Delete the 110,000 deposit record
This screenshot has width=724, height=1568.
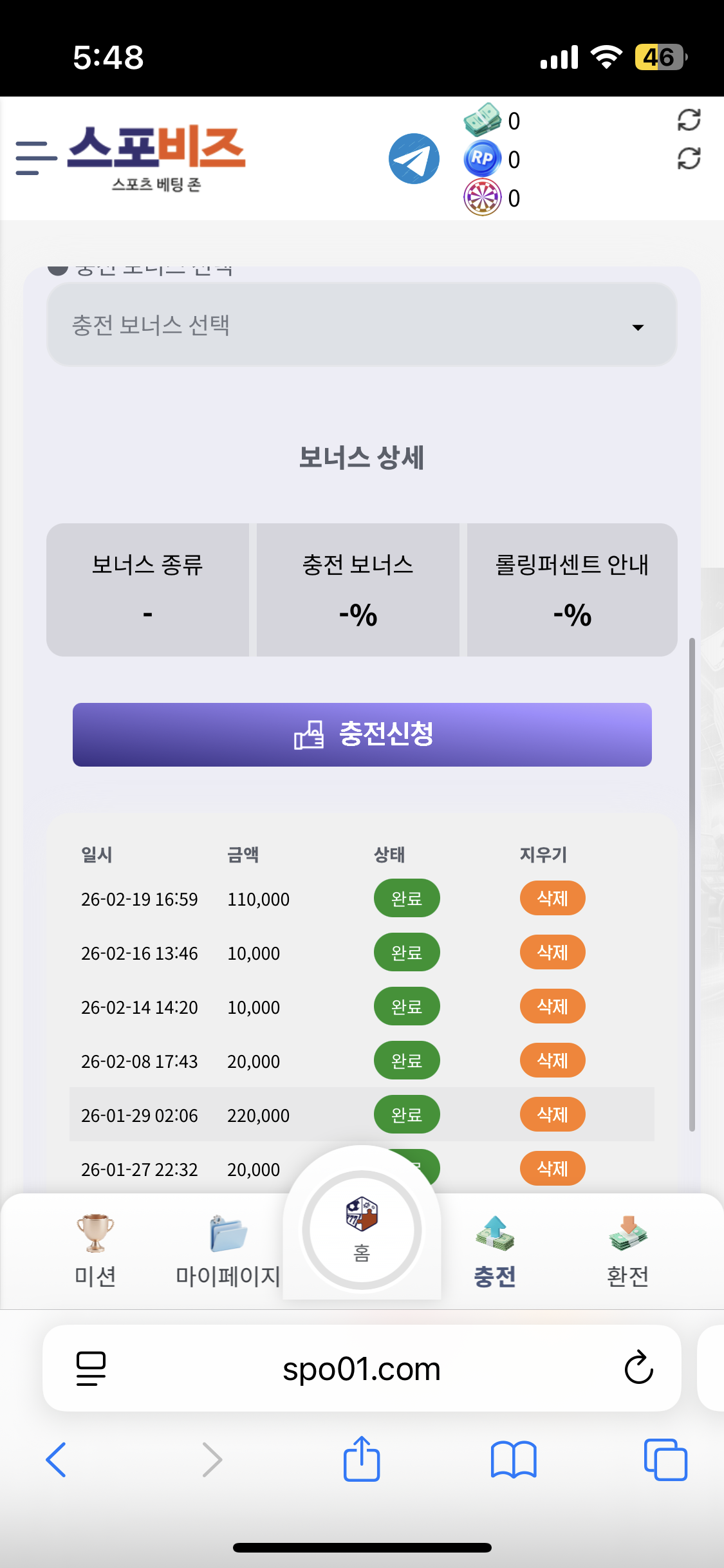[552, 898]
